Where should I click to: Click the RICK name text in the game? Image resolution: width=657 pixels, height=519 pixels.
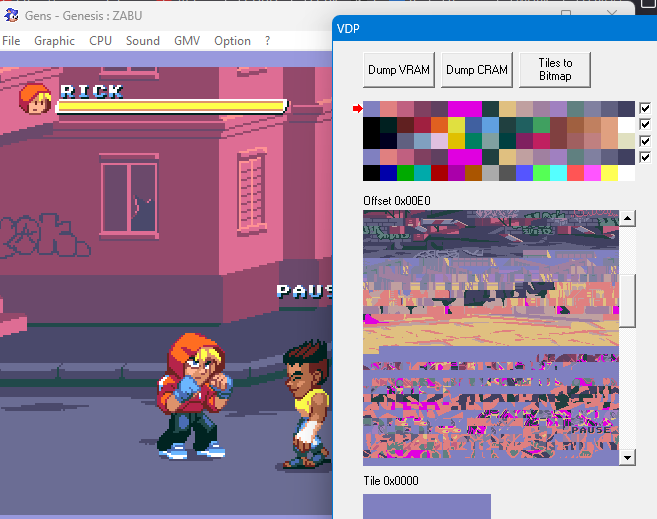pos(91,91)
